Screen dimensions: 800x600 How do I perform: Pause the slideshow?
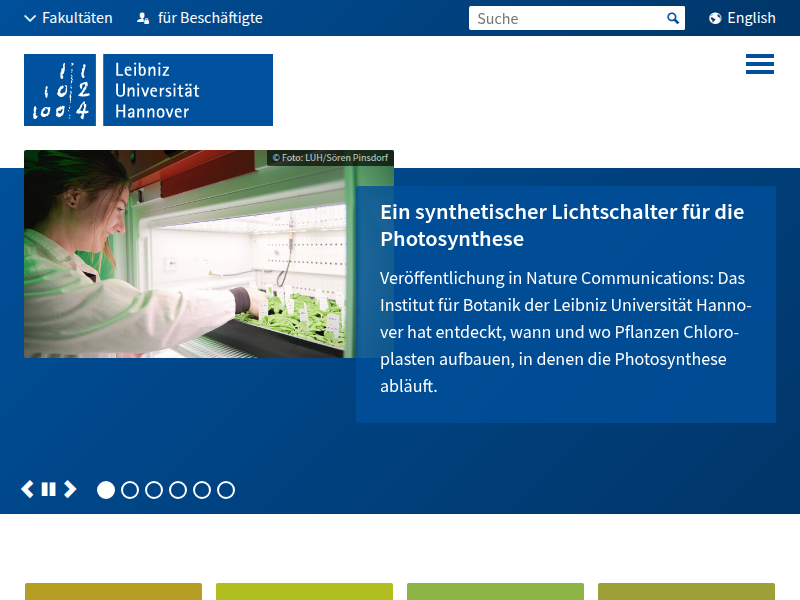point(48,489)
